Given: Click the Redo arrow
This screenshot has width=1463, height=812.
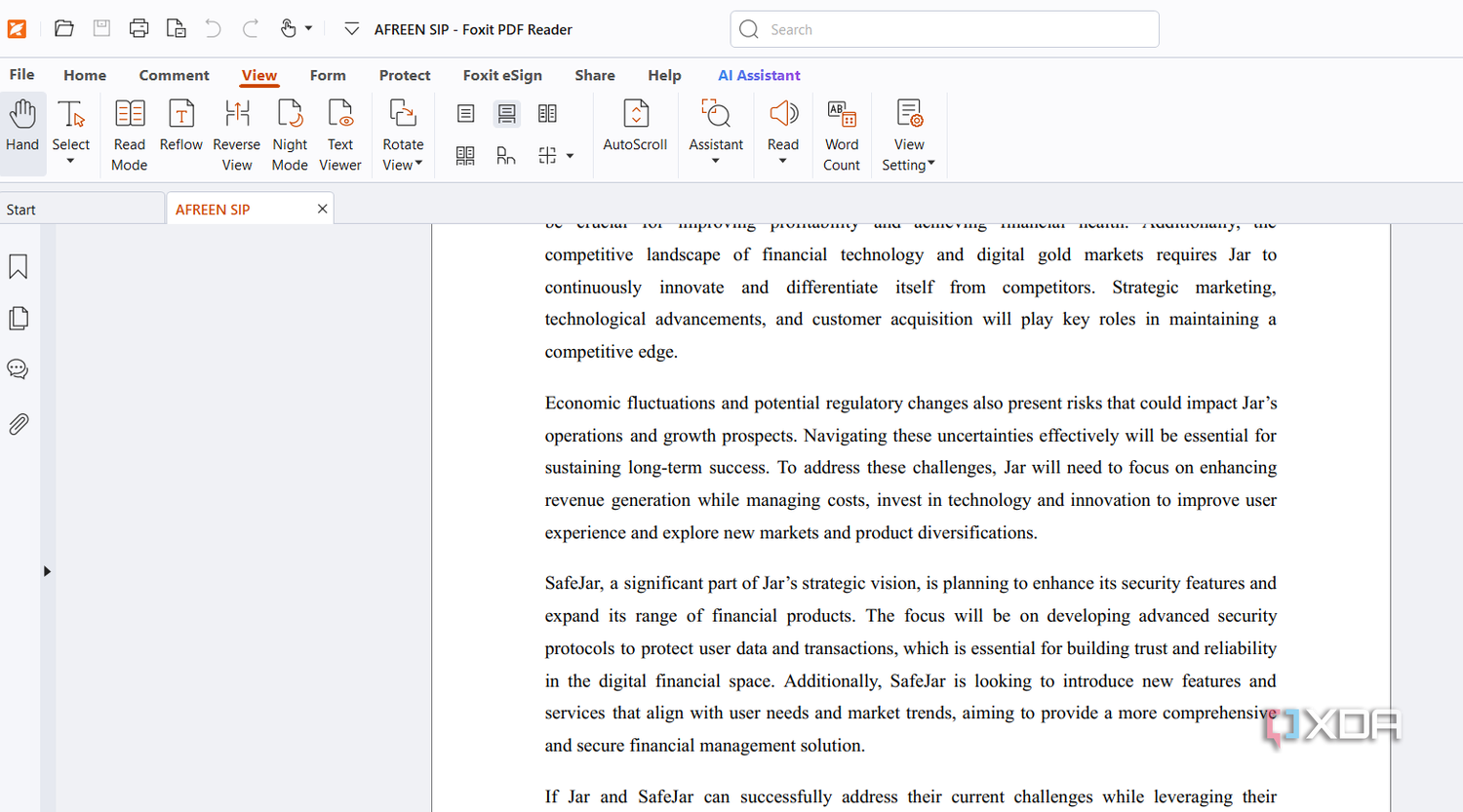Looking at the screenshot, I should pos(250,28).
